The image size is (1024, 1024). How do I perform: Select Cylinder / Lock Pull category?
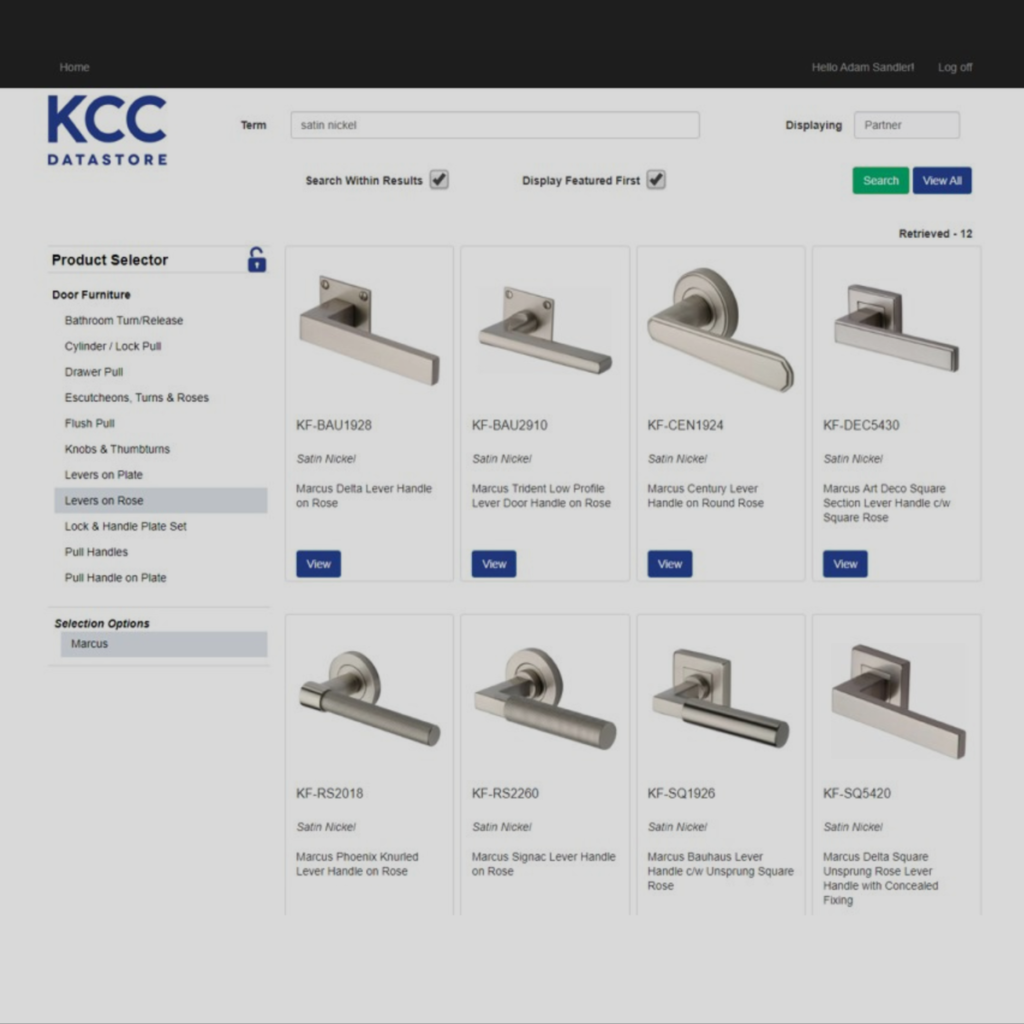pos(112,346)
